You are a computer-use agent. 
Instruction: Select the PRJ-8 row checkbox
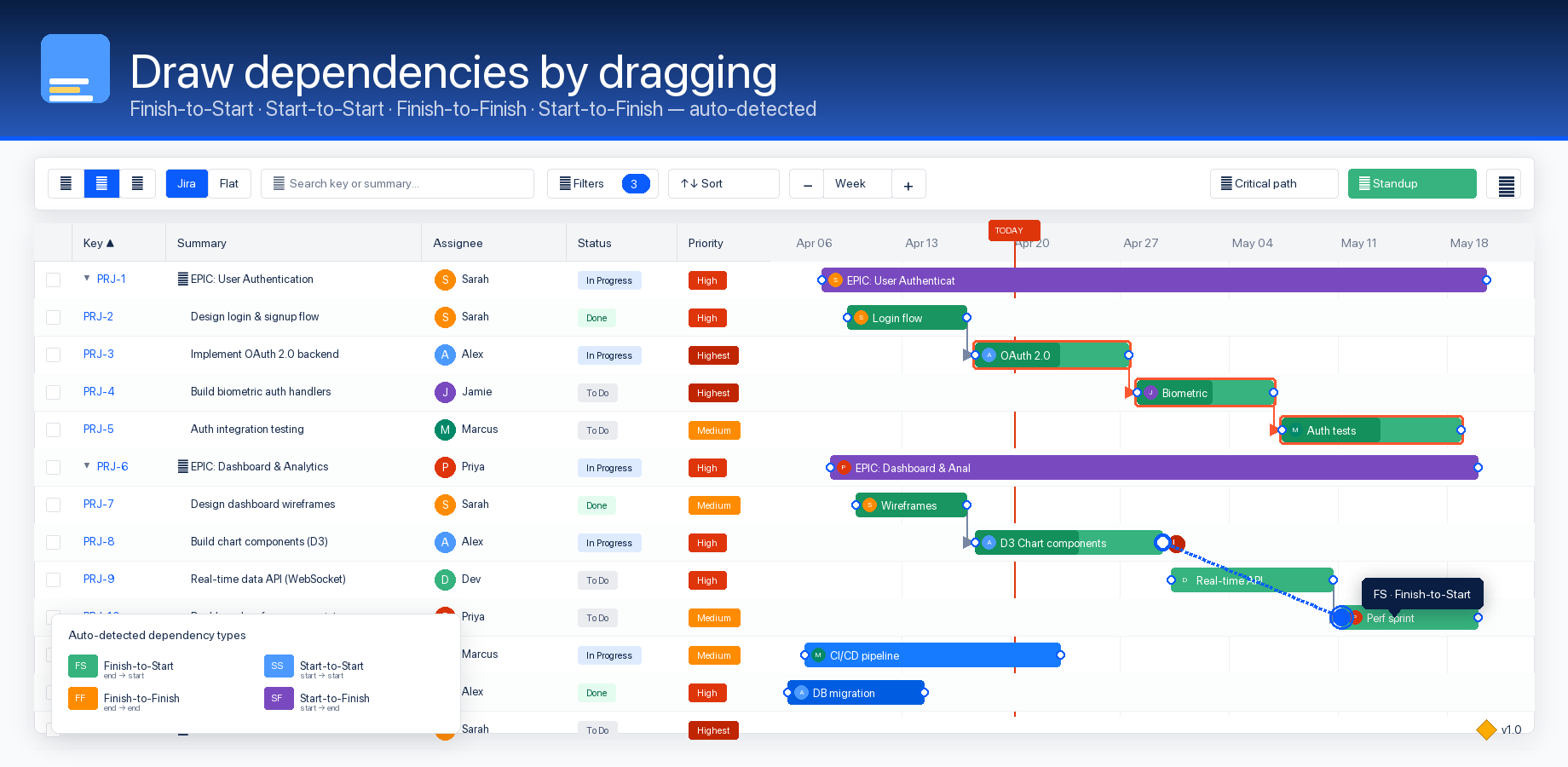click(x=54, y=543)
